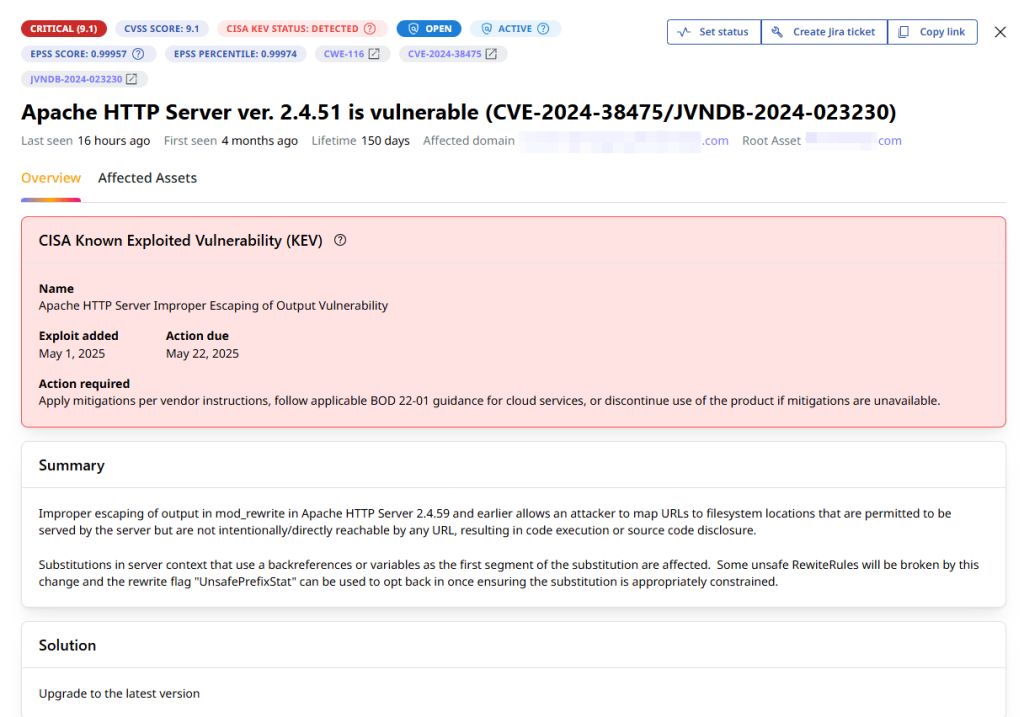Click the Solution section heading

(x=67, y=645)
